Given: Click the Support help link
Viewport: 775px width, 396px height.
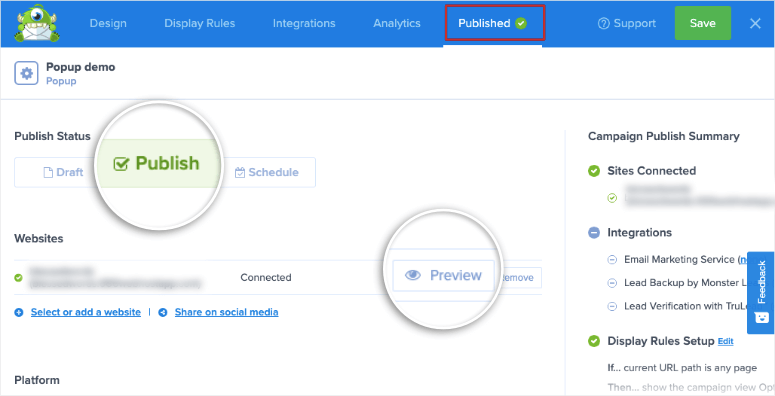Looking at the screenshot, I should [x=627, y=23].
